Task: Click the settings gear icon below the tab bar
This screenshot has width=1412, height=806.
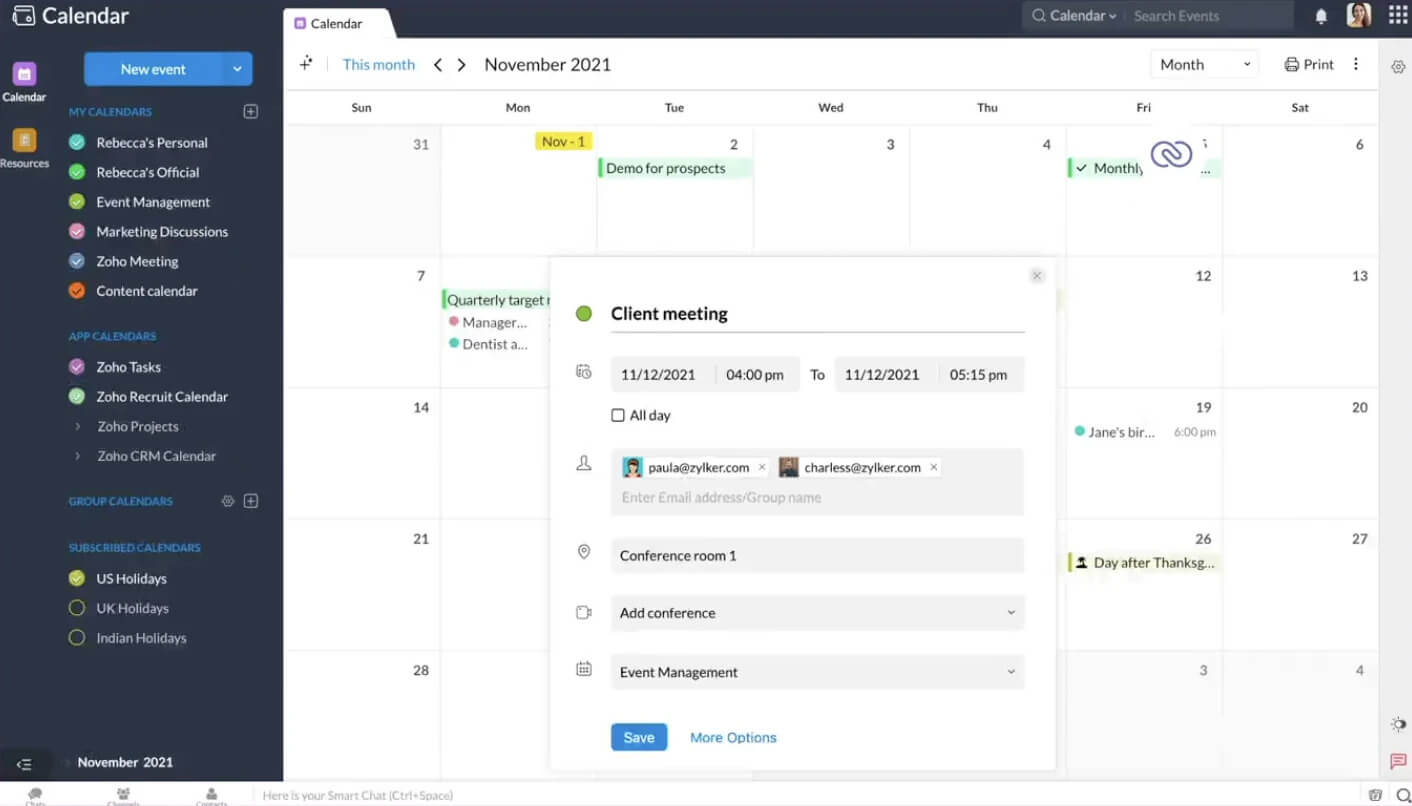Action: (1398, 67)
